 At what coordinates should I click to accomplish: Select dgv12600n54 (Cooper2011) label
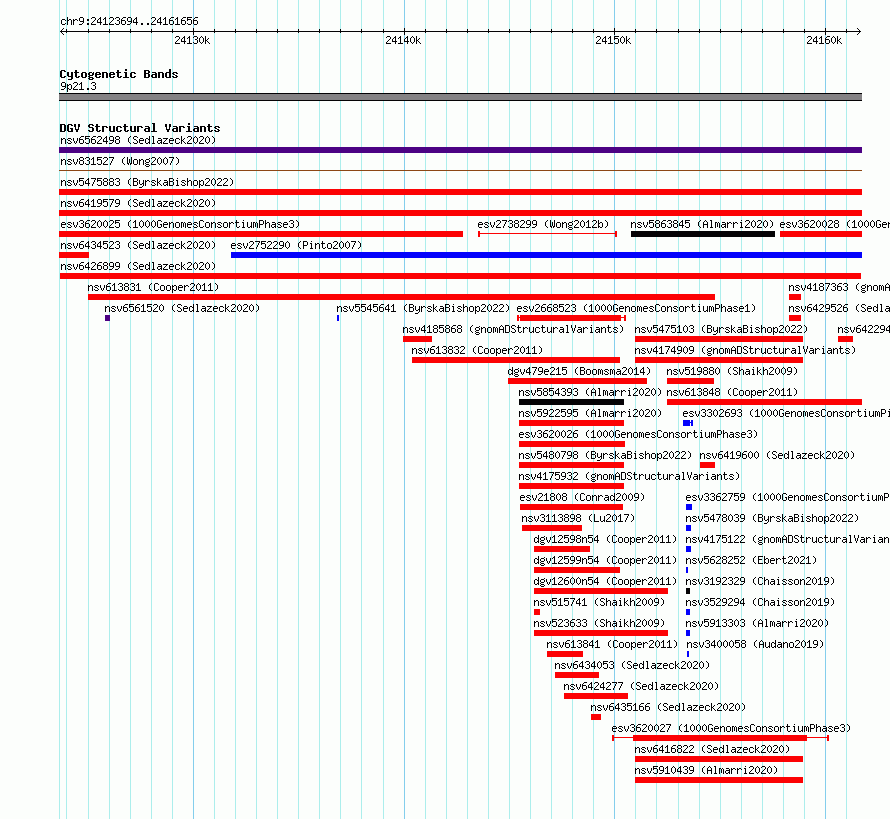(x=605, y=581)
